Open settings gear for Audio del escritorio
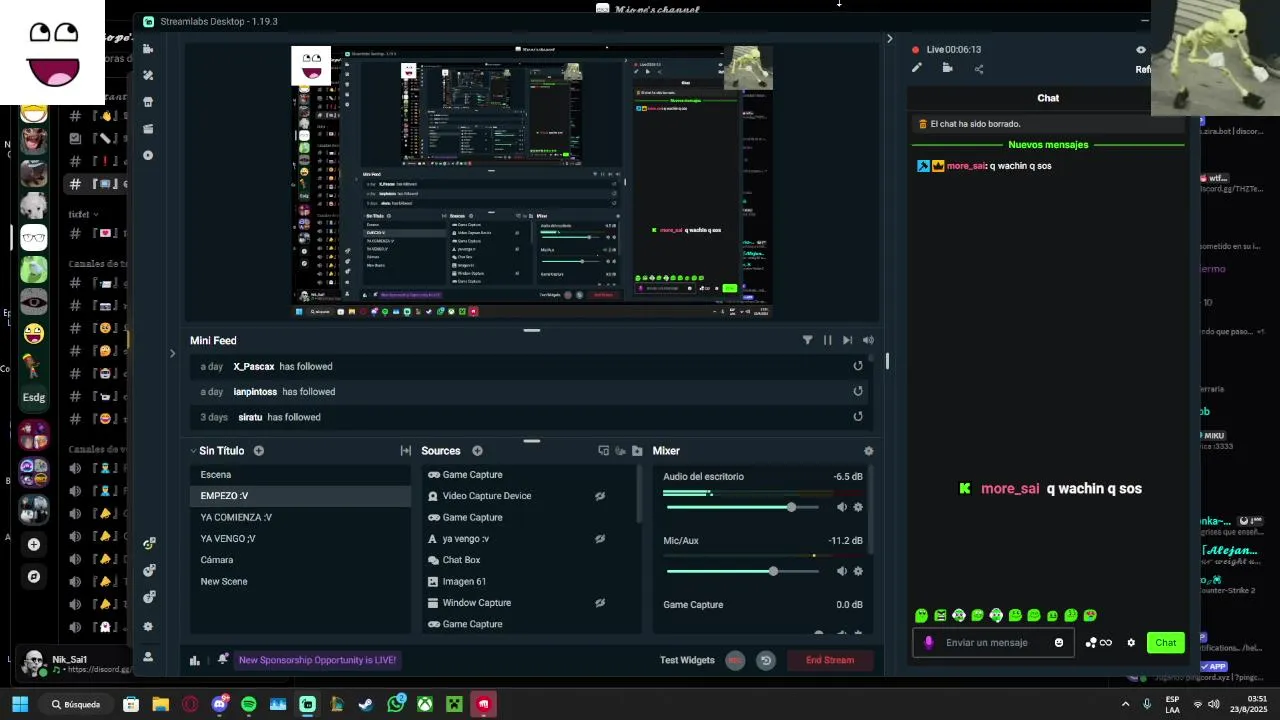Image resolution: width=1280 pixels, height=720 pixels. [x=858, y=507]
